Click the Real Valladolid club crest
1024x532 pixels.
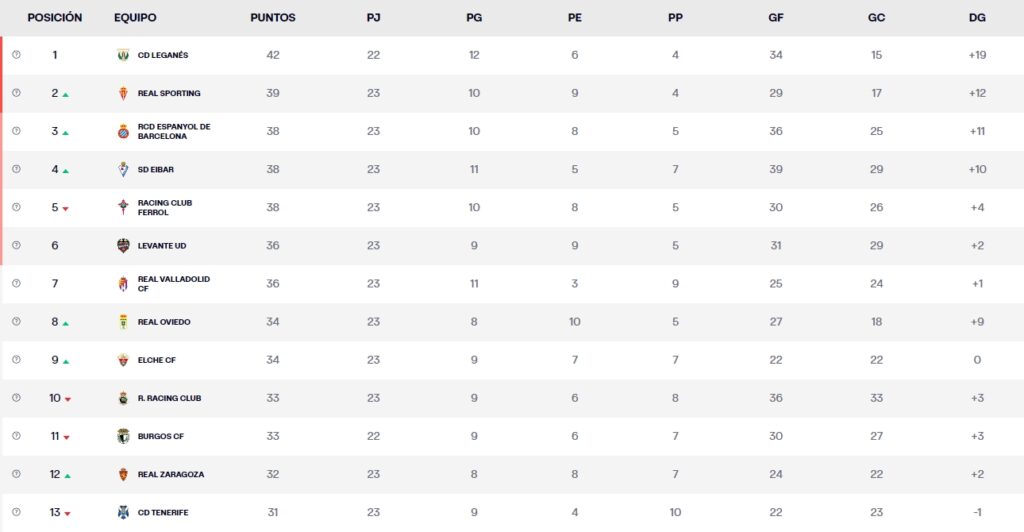click(x=123, y=284)
